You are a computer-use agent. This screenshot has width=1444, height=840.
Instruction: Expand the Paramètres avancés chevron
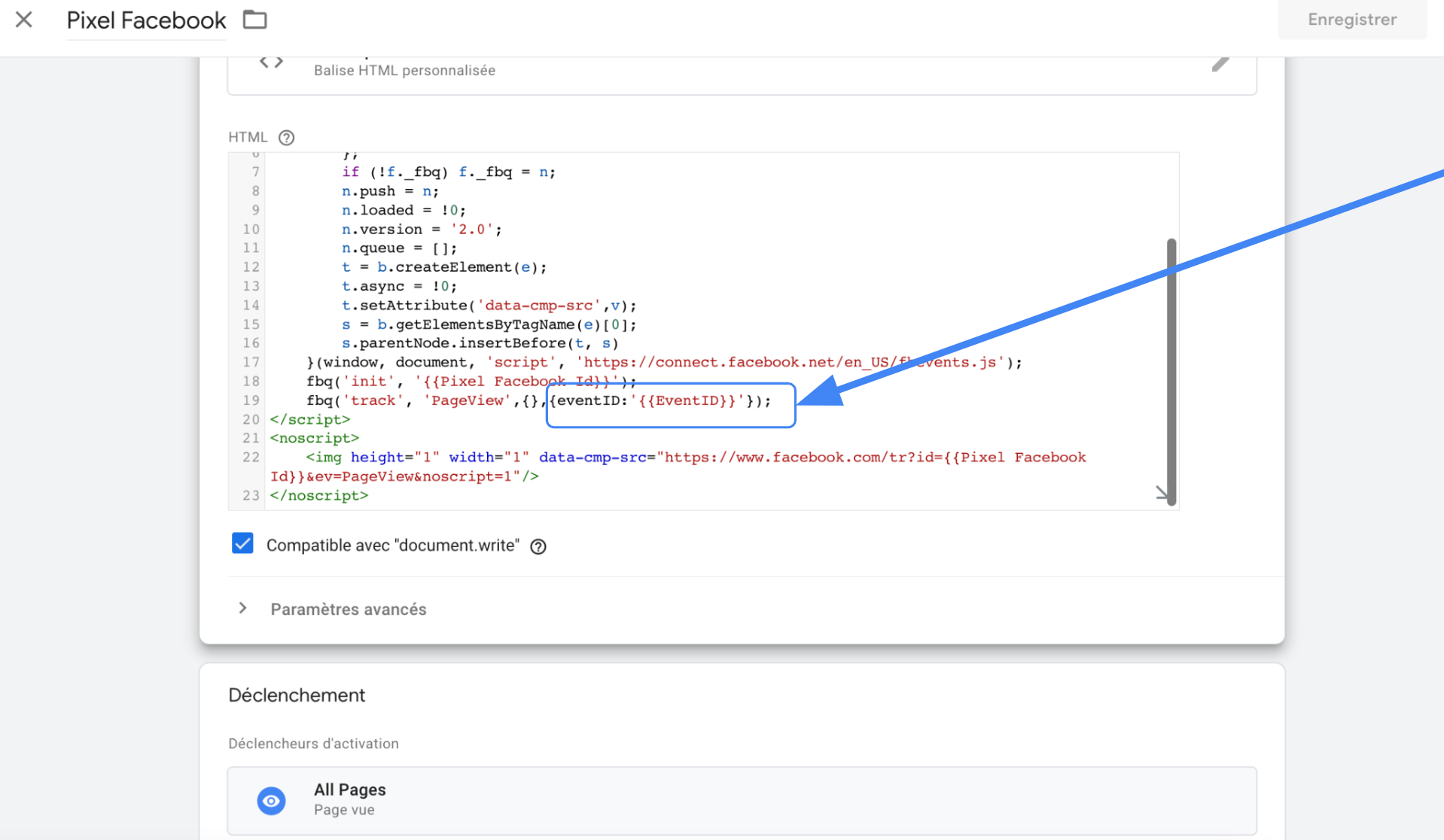coord(242,608)
